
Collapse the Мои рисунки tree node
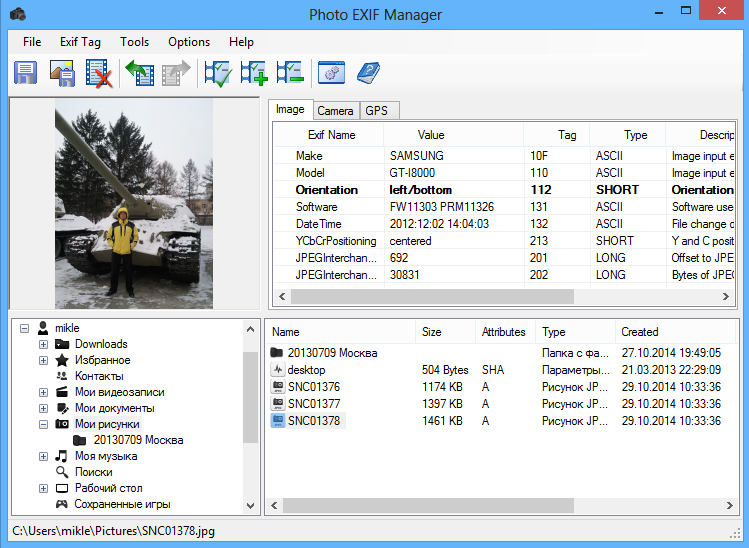tap(43, 424)
